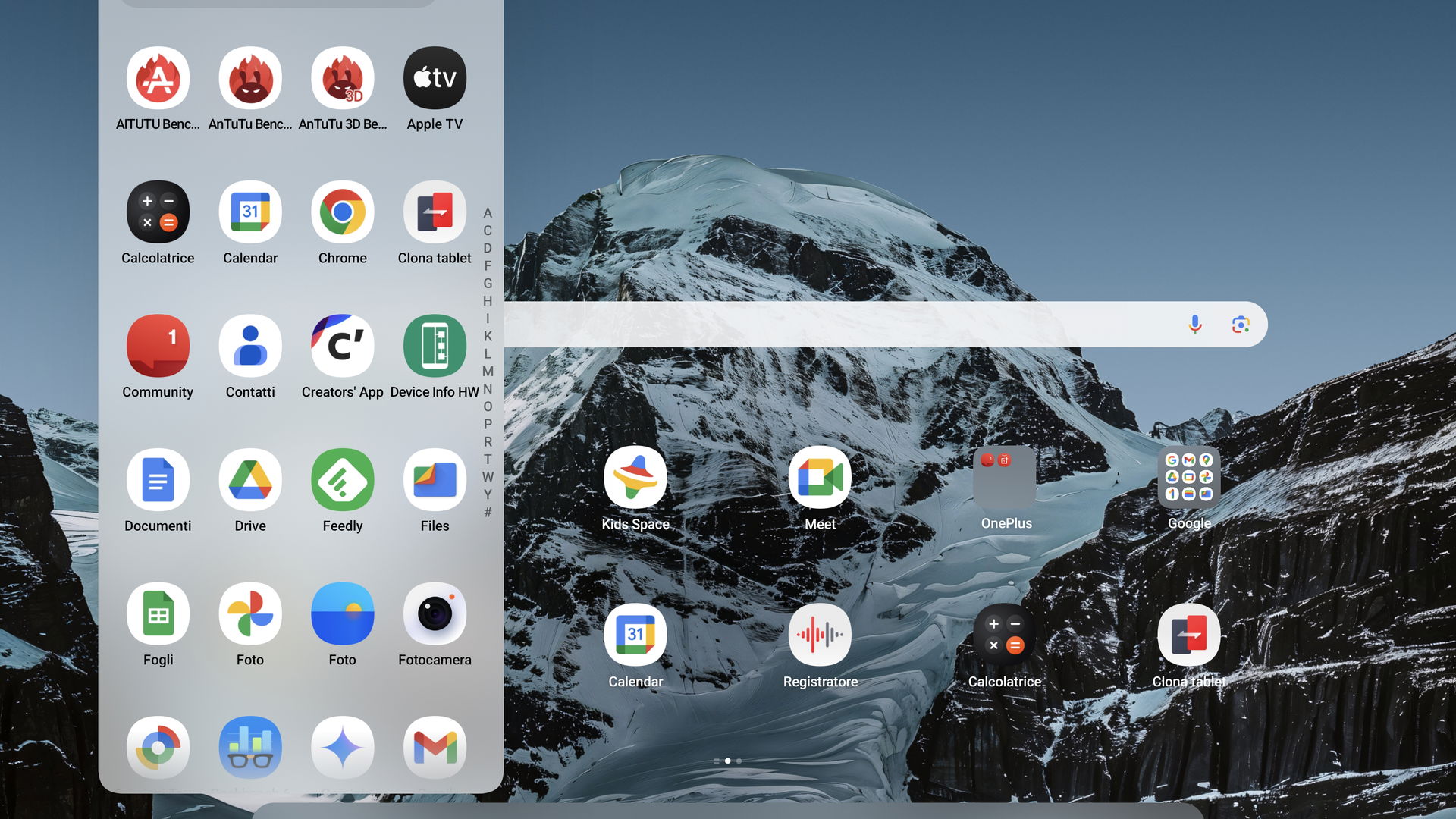Jump to letter K in index

tap(488, 336)
